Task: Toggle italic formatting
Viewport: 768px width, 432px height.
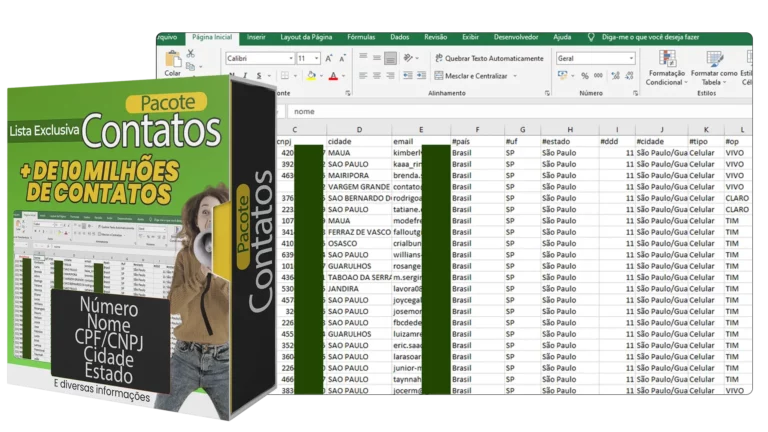Action: [243, 76]
